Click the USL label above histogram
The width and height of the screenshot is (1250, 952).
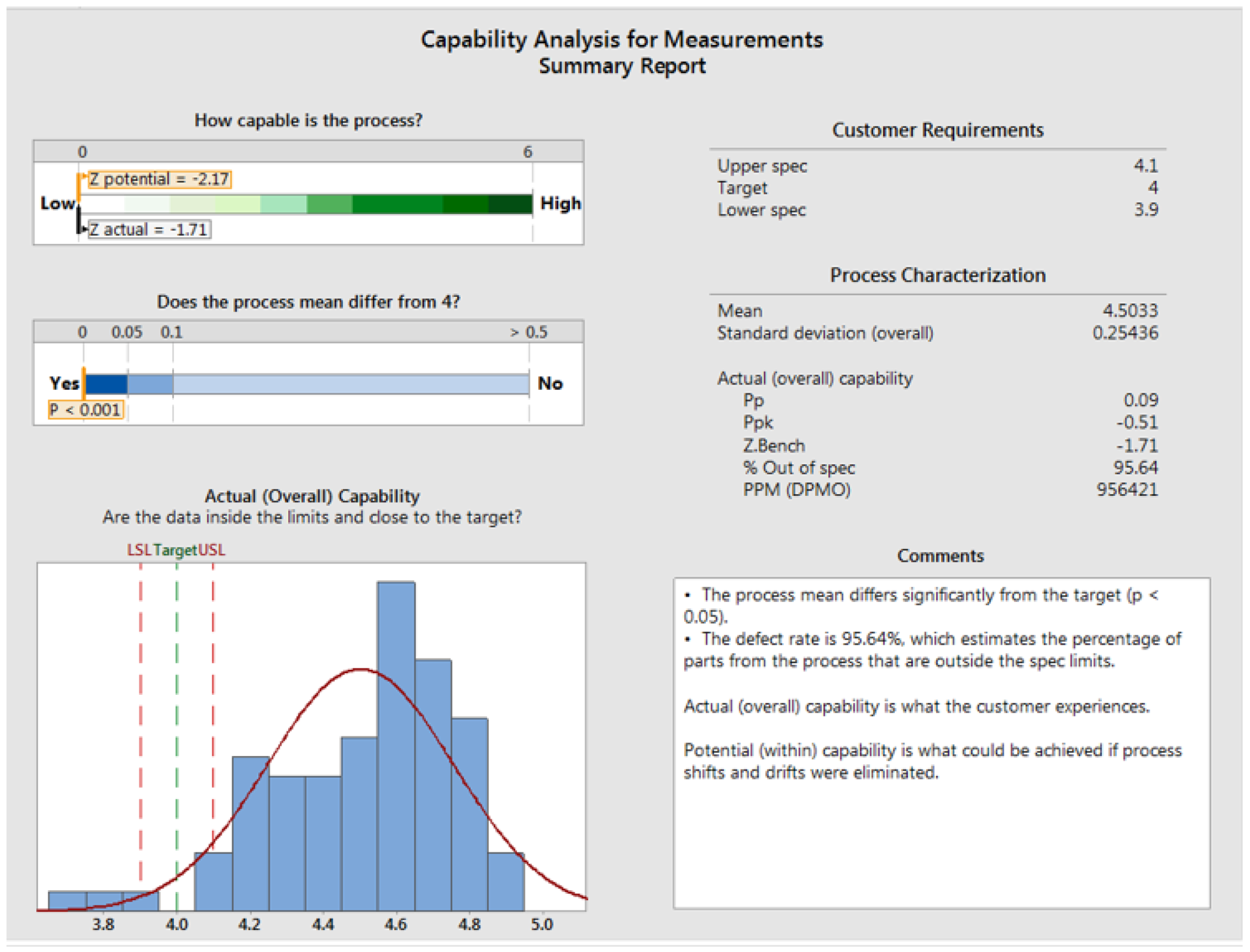coord(212,549)
